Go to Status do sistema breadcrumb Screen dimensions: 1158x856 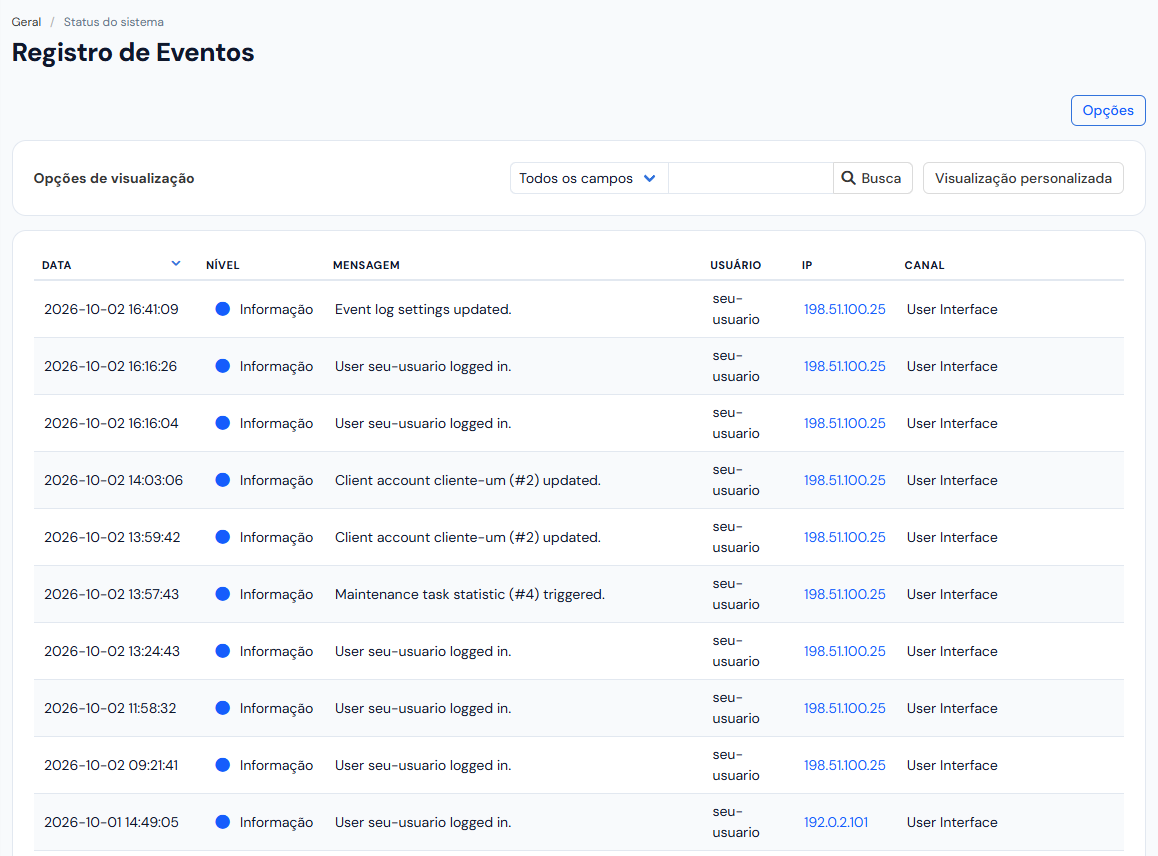point(114,22)
